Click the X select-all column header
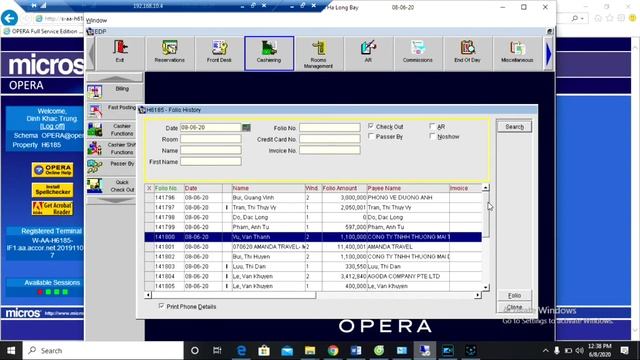The image size is (640, 360). point(149,188)
